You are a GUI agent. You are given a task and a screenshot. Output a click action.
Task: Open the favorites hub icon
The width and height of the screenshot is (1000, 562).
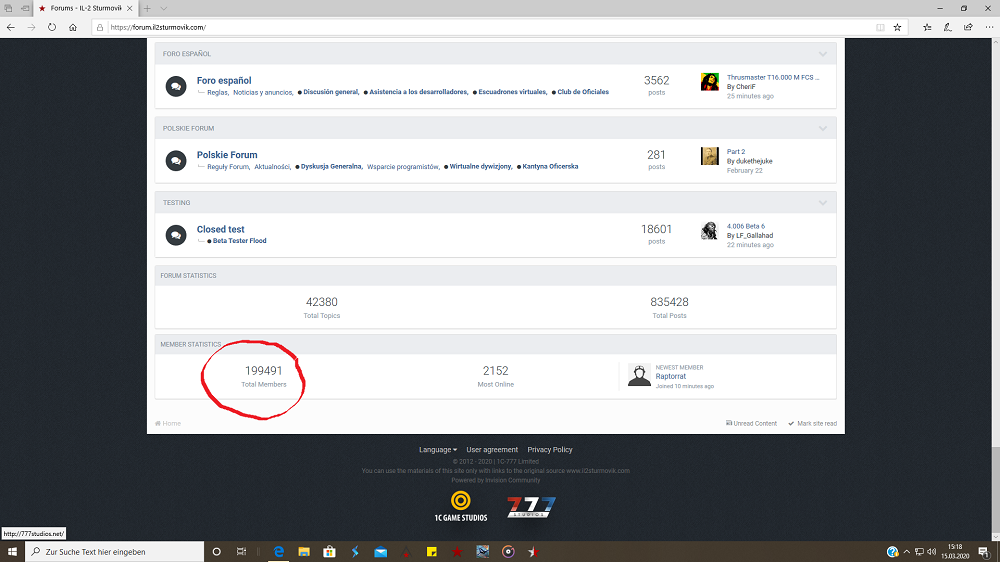pos(927,27)
